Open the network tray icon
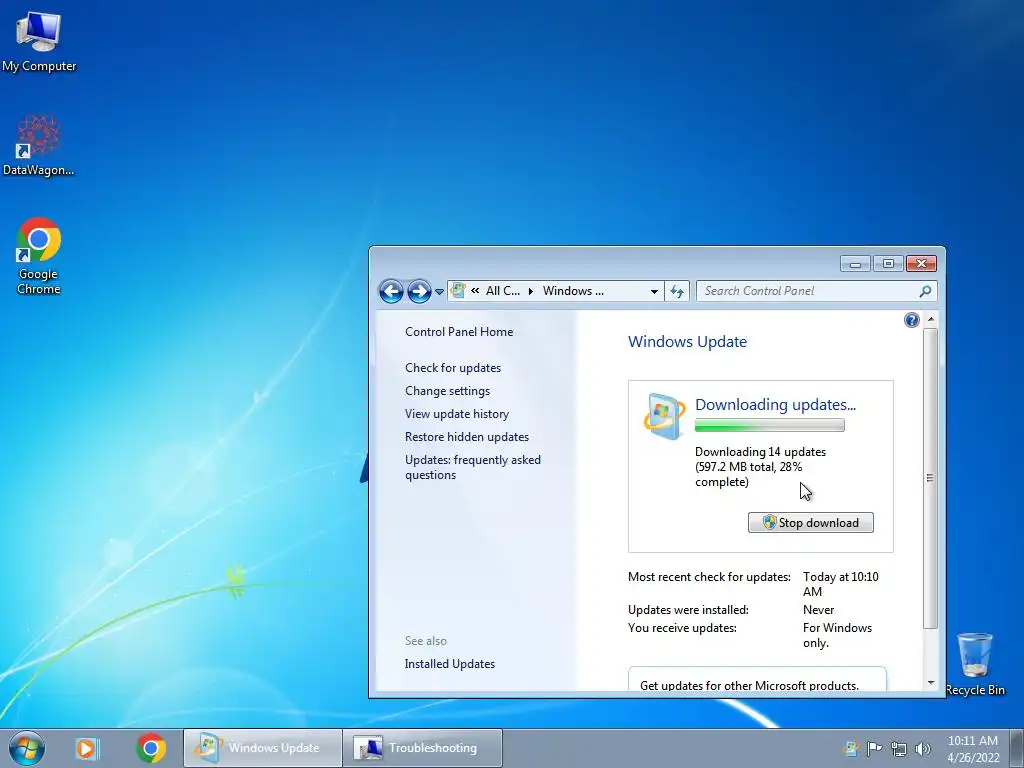Screen dimensions: 1024x768 tap(899, 748)
